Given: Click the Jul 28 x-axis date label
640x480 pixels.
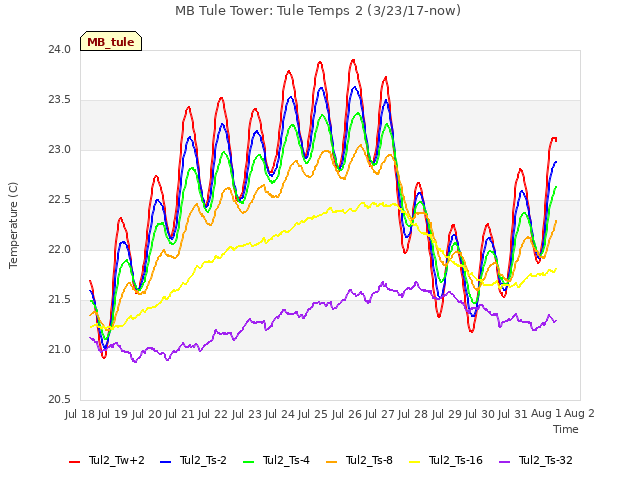Looking at the screenshot, I should (x=413, y=414).
